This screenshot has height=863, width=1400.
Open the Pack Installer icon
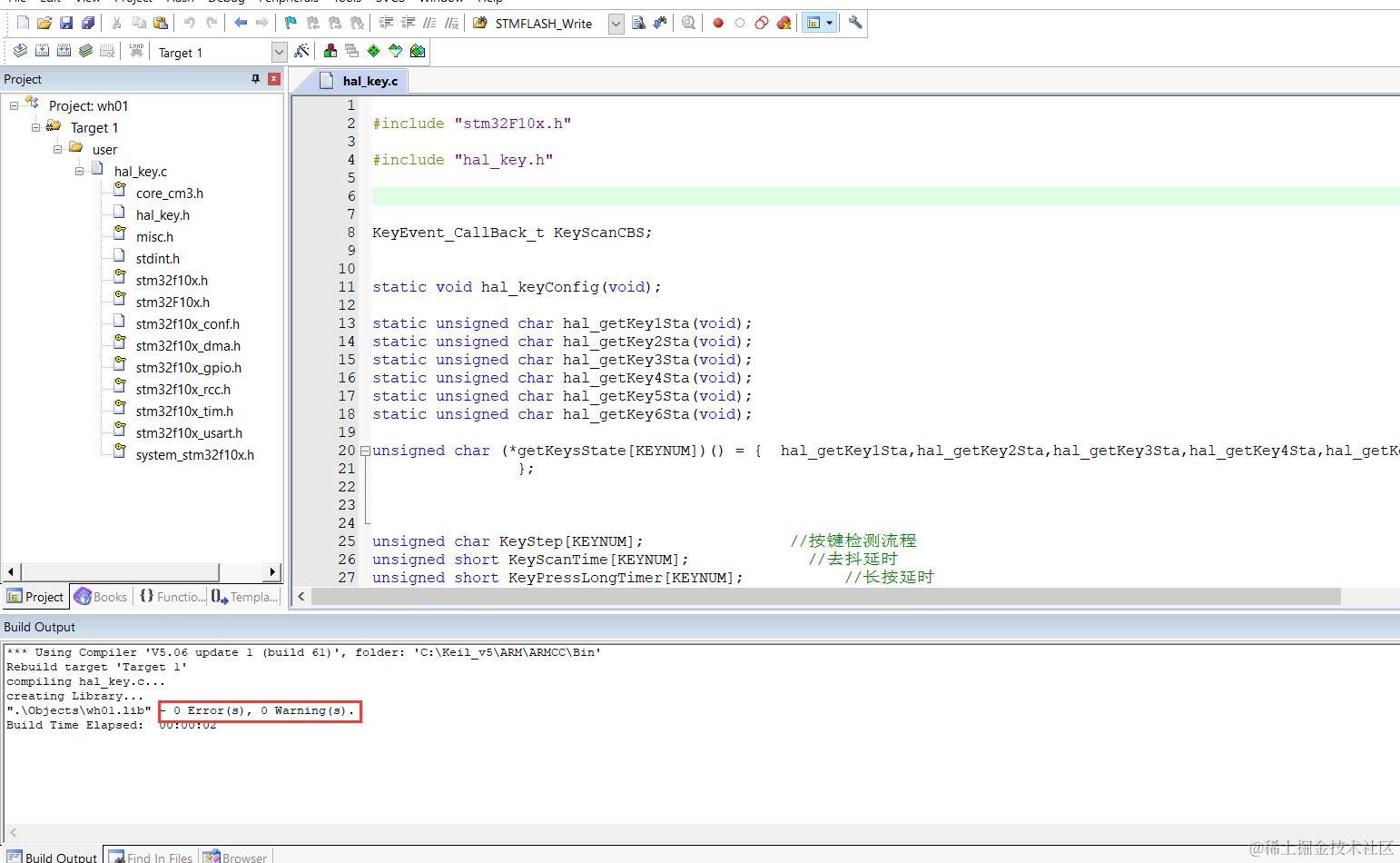point(418,51)
